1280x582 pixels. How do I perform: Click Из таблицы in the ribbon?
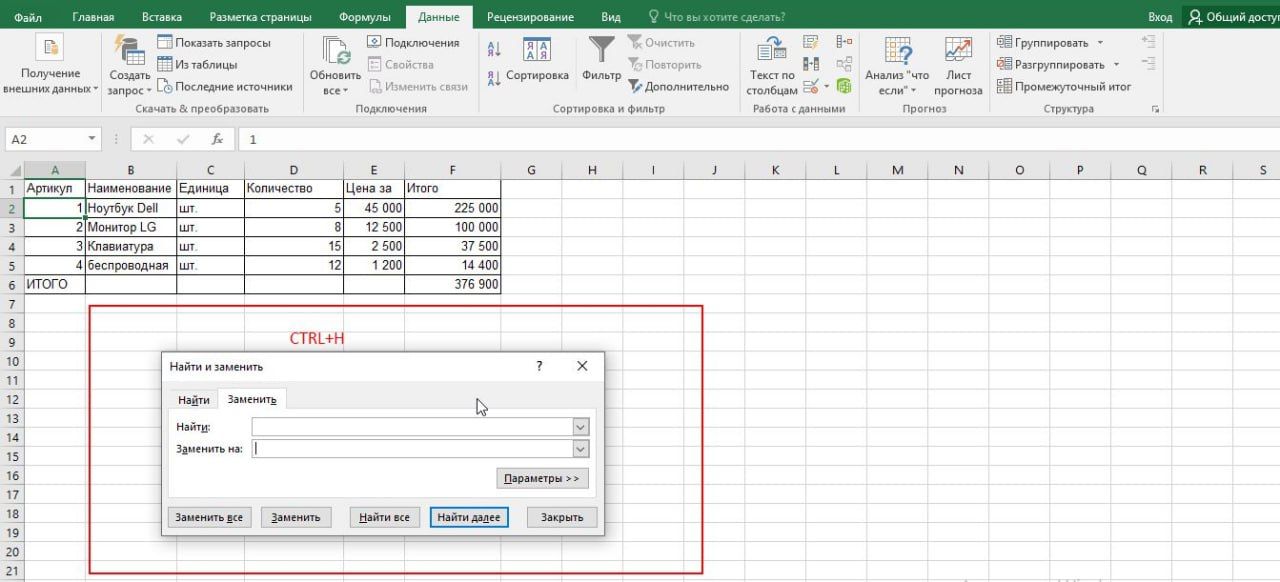coord(197,65)
